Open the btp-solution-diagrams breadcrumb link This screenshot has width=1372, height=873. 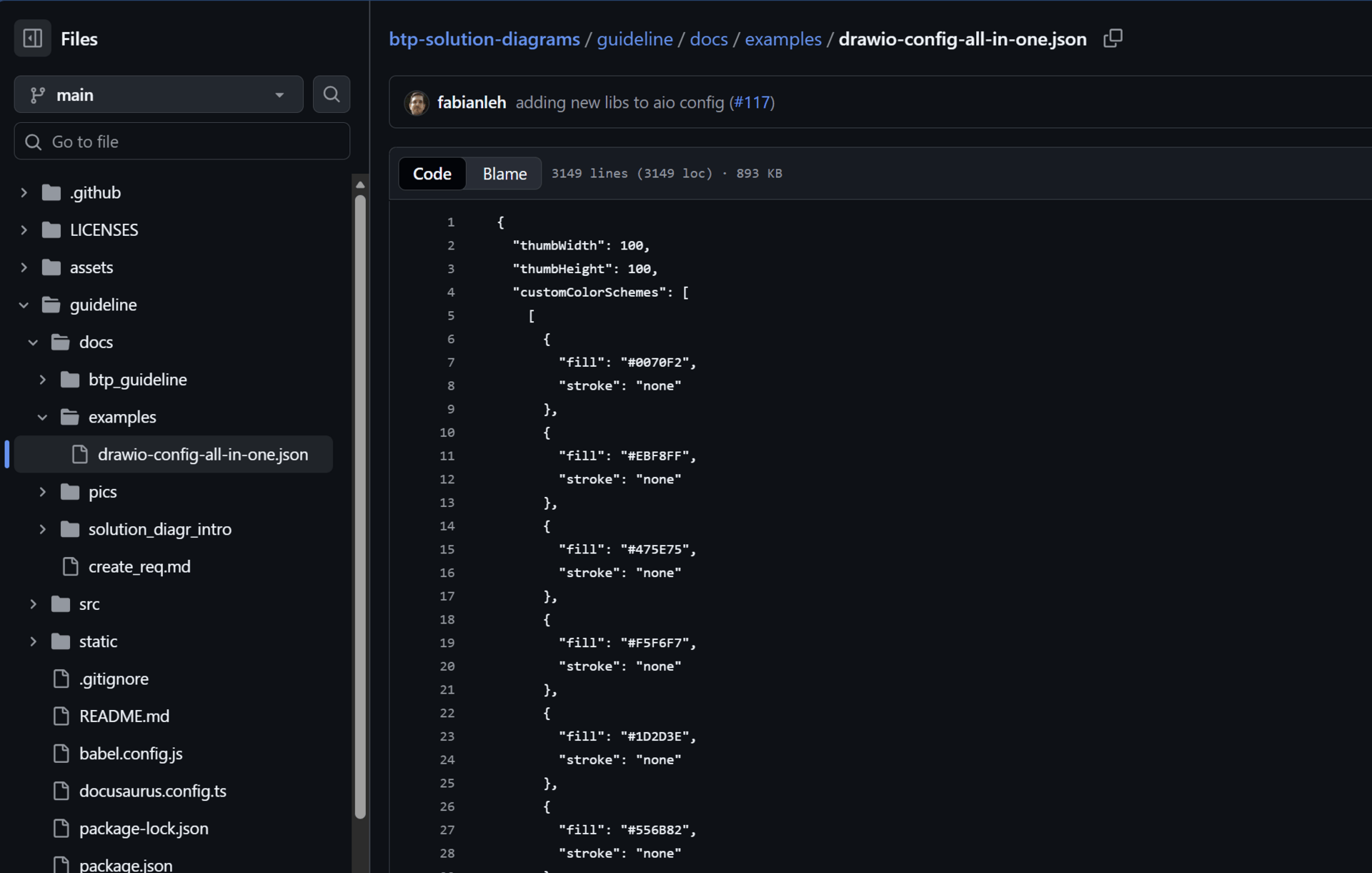point(484,39)
